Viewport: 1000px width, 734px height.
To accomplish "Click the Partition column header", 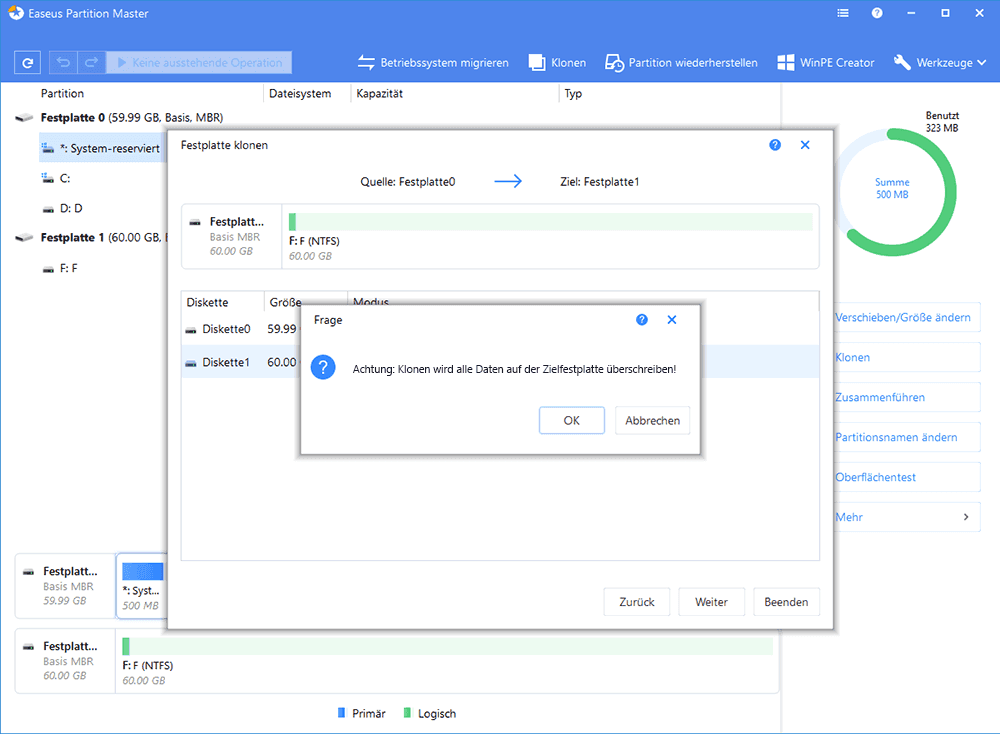I will tap(62, 94).
